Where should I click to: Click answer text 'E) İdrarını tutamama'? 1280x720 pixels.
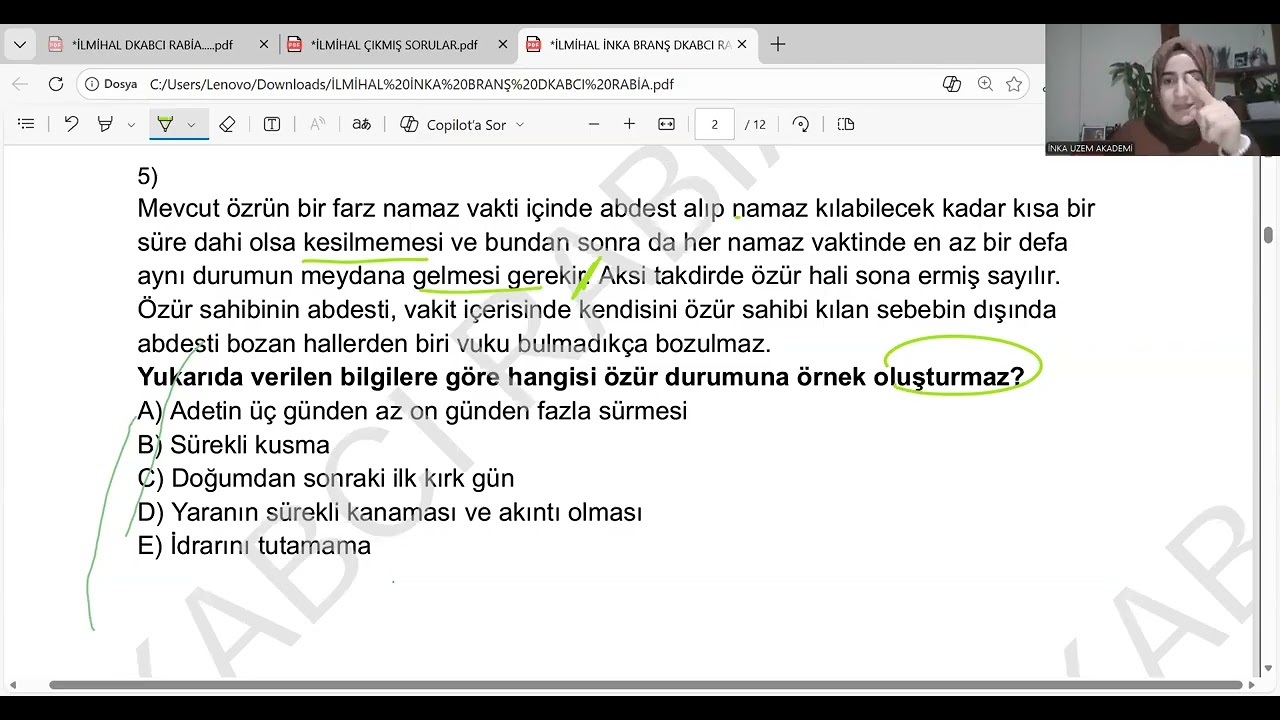pyautogui.click(x=254, y=546)
